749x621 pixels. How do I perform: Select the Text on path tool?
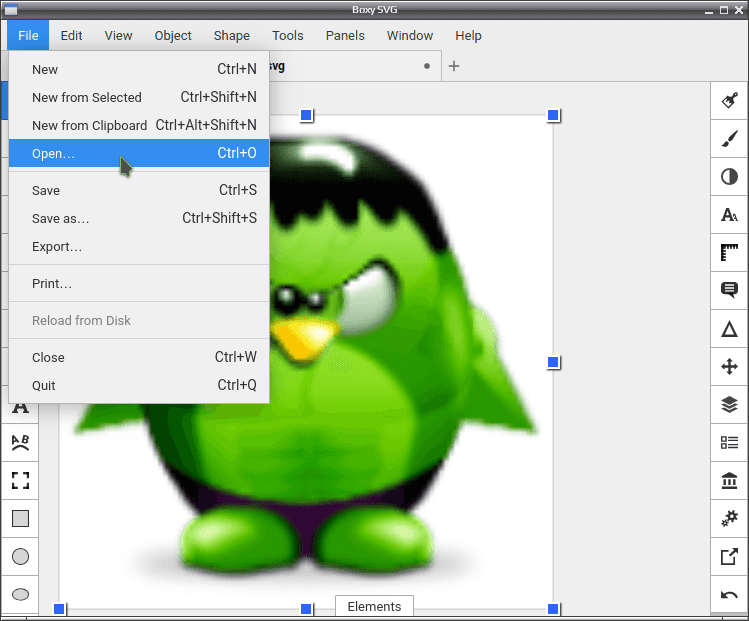(x=20, y=442)
